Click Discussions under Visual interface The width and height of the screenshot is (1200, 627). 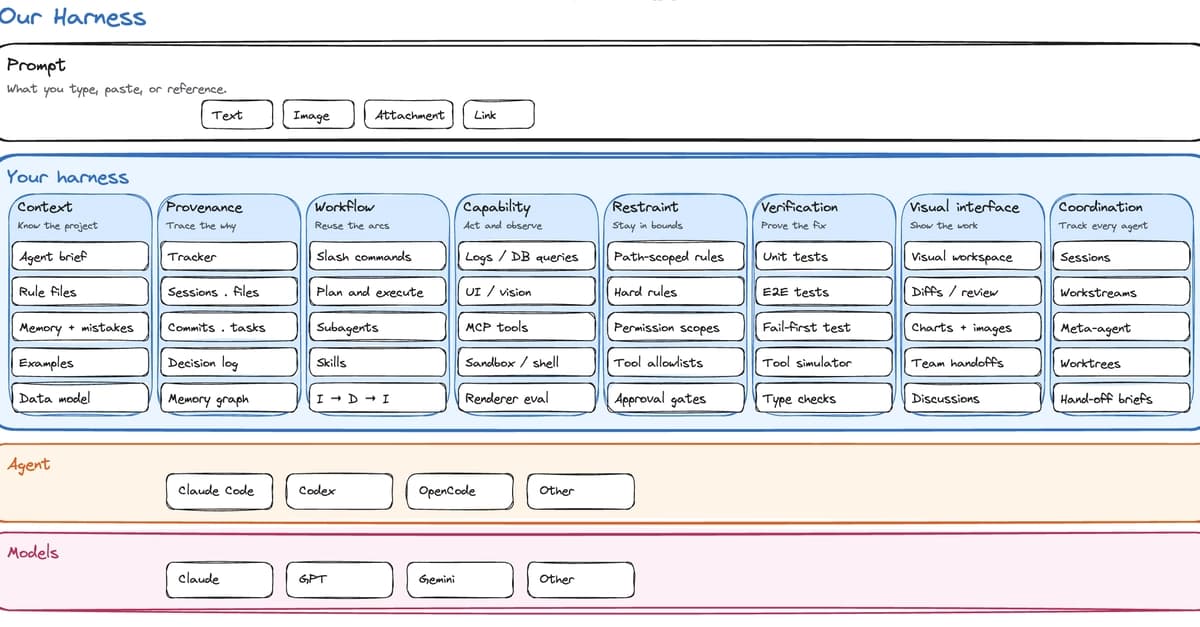click(x=973, y=398)
